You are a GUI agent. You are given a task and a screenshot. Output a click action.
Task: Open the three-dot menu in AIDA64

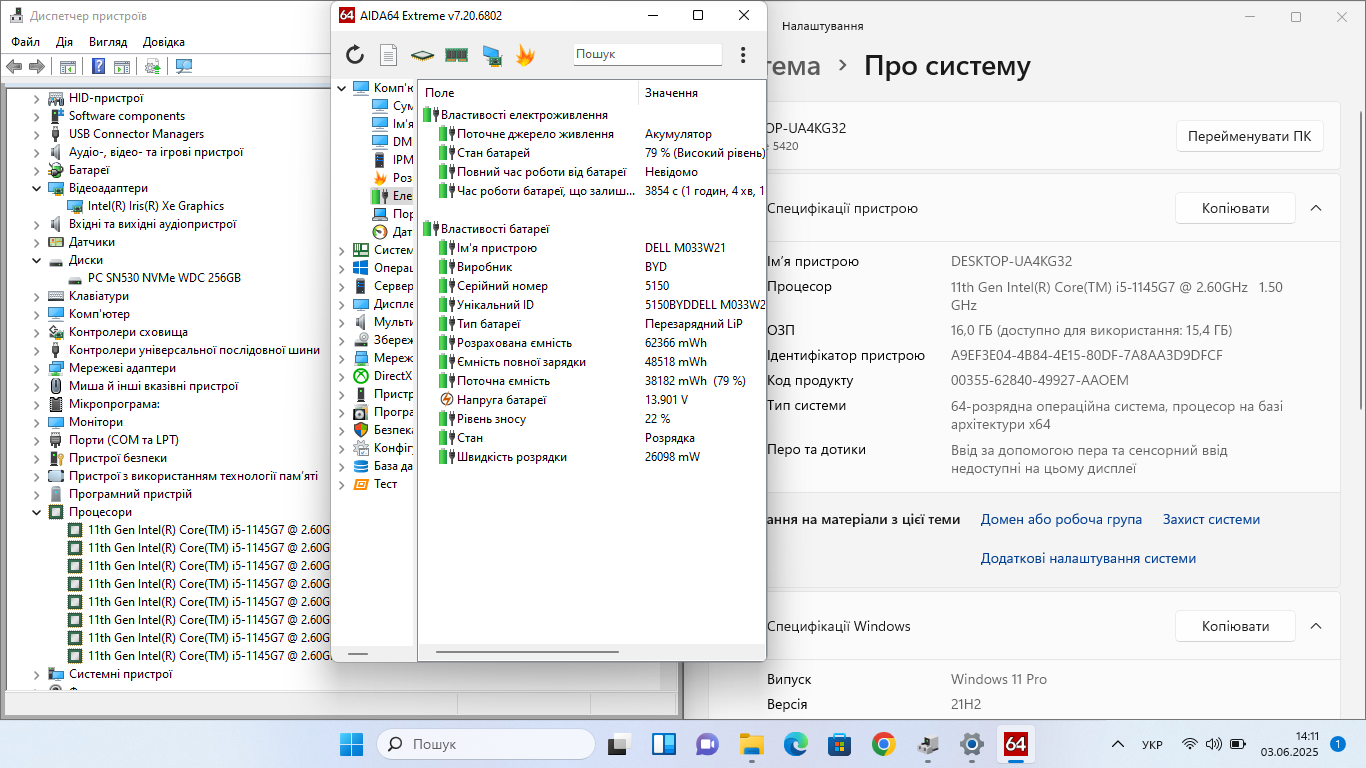[x=743, y=55]
